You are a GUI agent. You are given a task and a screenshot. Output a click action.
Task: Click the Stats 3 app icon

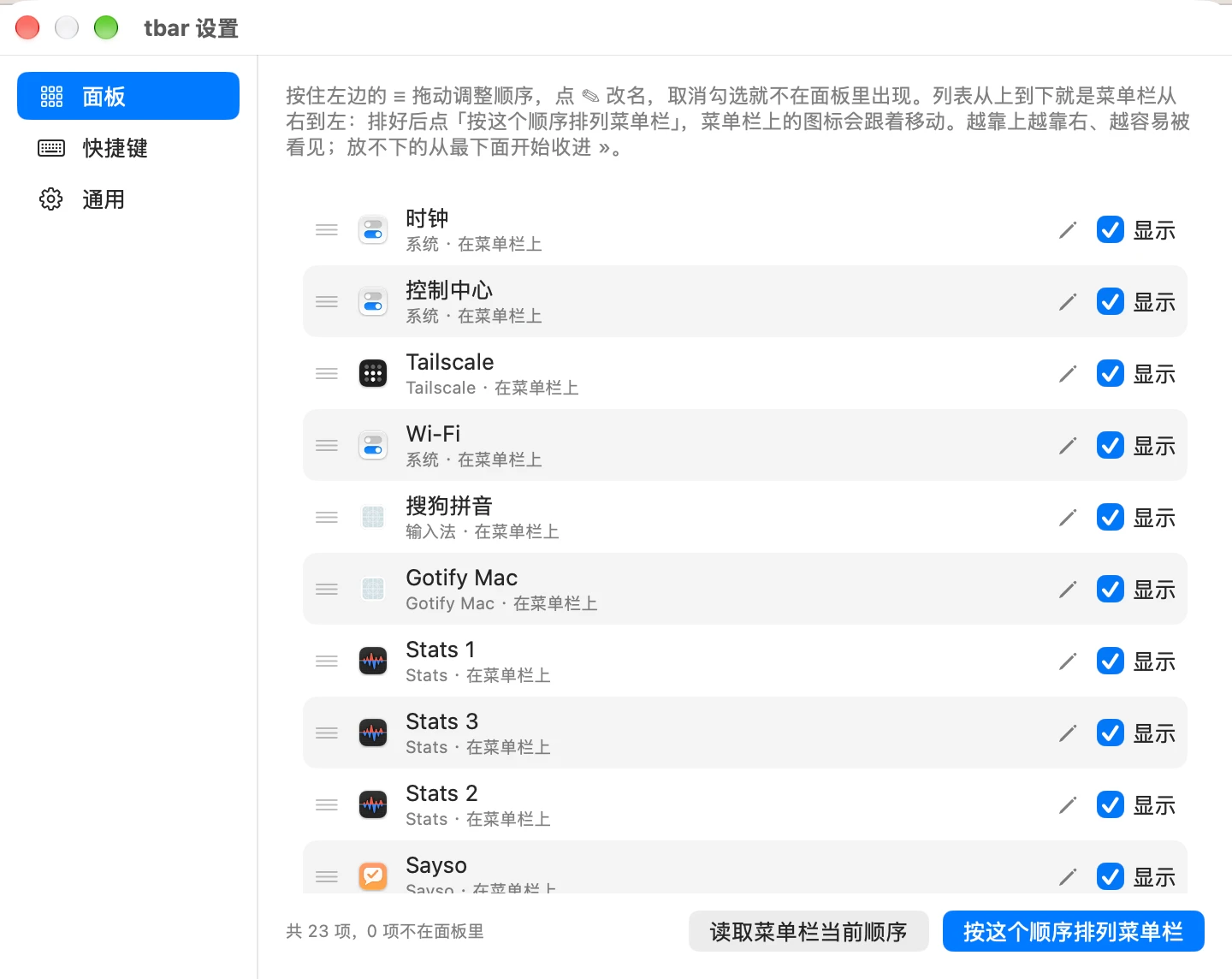point(373,733)
